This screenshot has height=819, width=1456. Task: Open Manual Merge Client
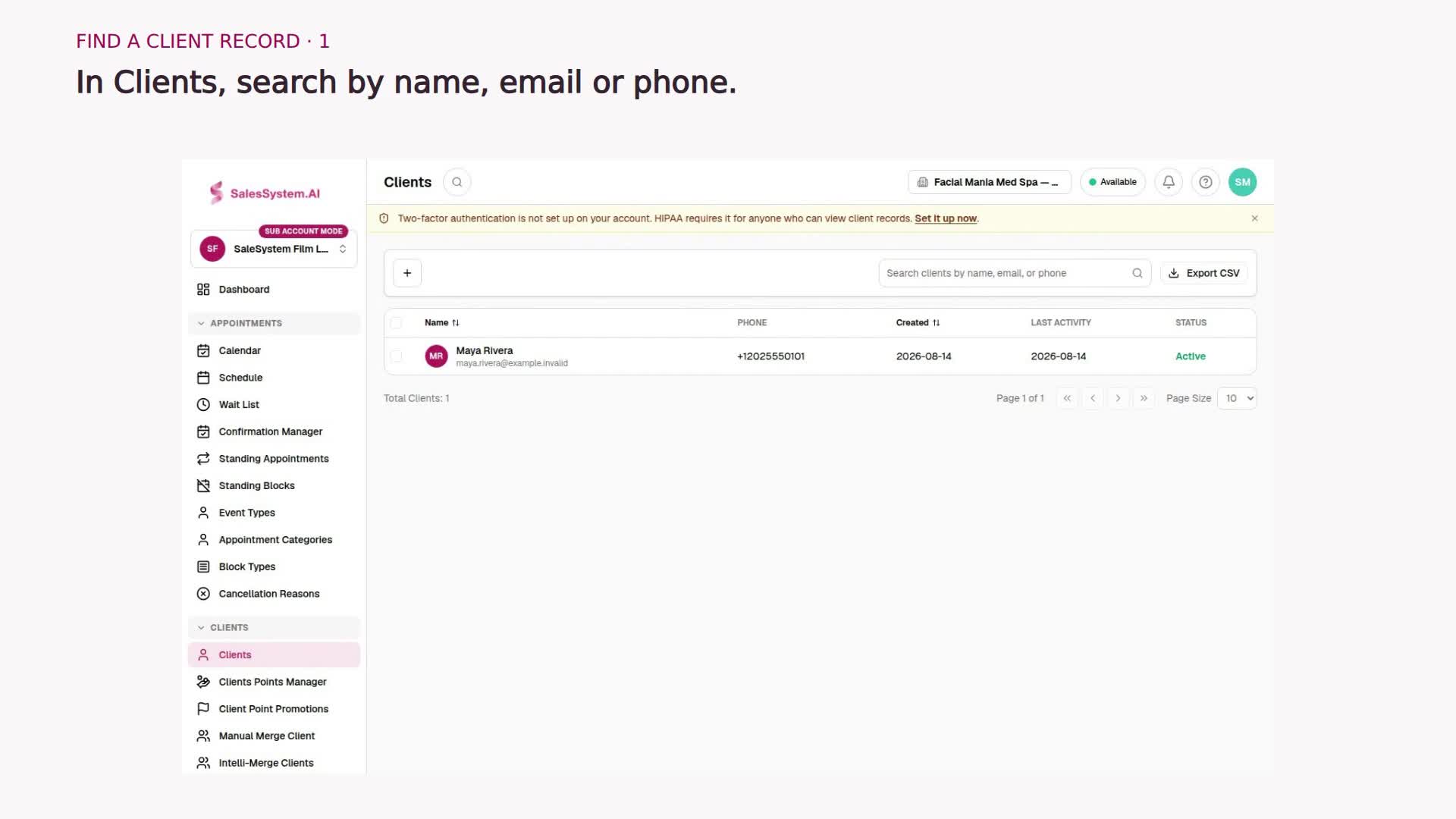[x=274, y=736]
